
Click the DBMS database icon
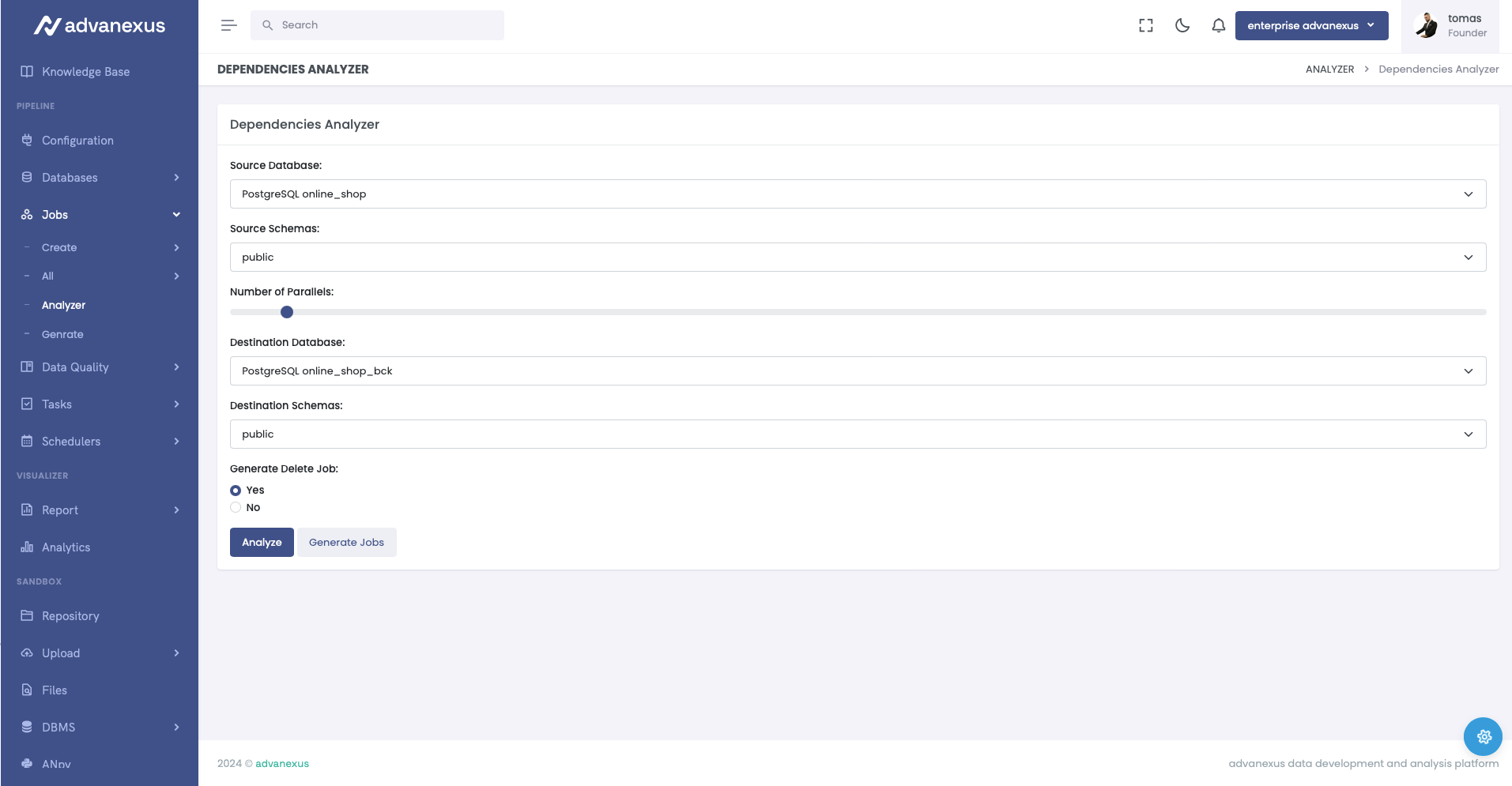[27, 727]
